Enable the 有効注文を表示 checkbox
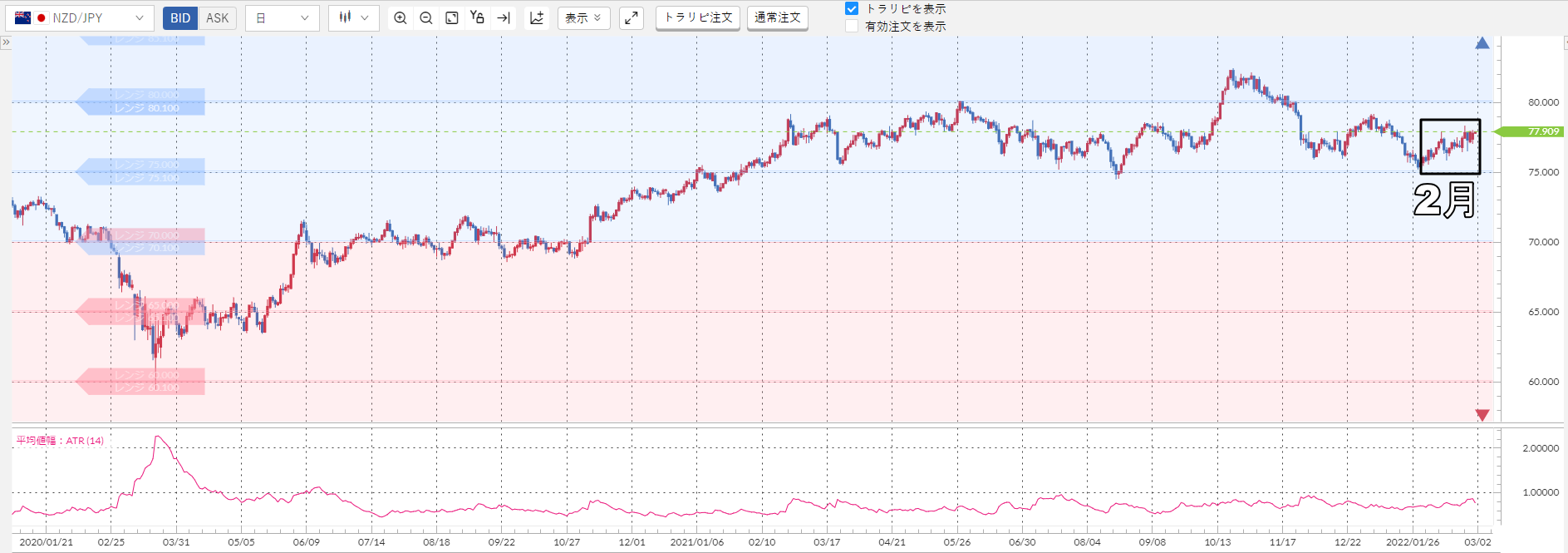Image resolution: width=1568 pixels, height=553 pixels. (852, 27)
